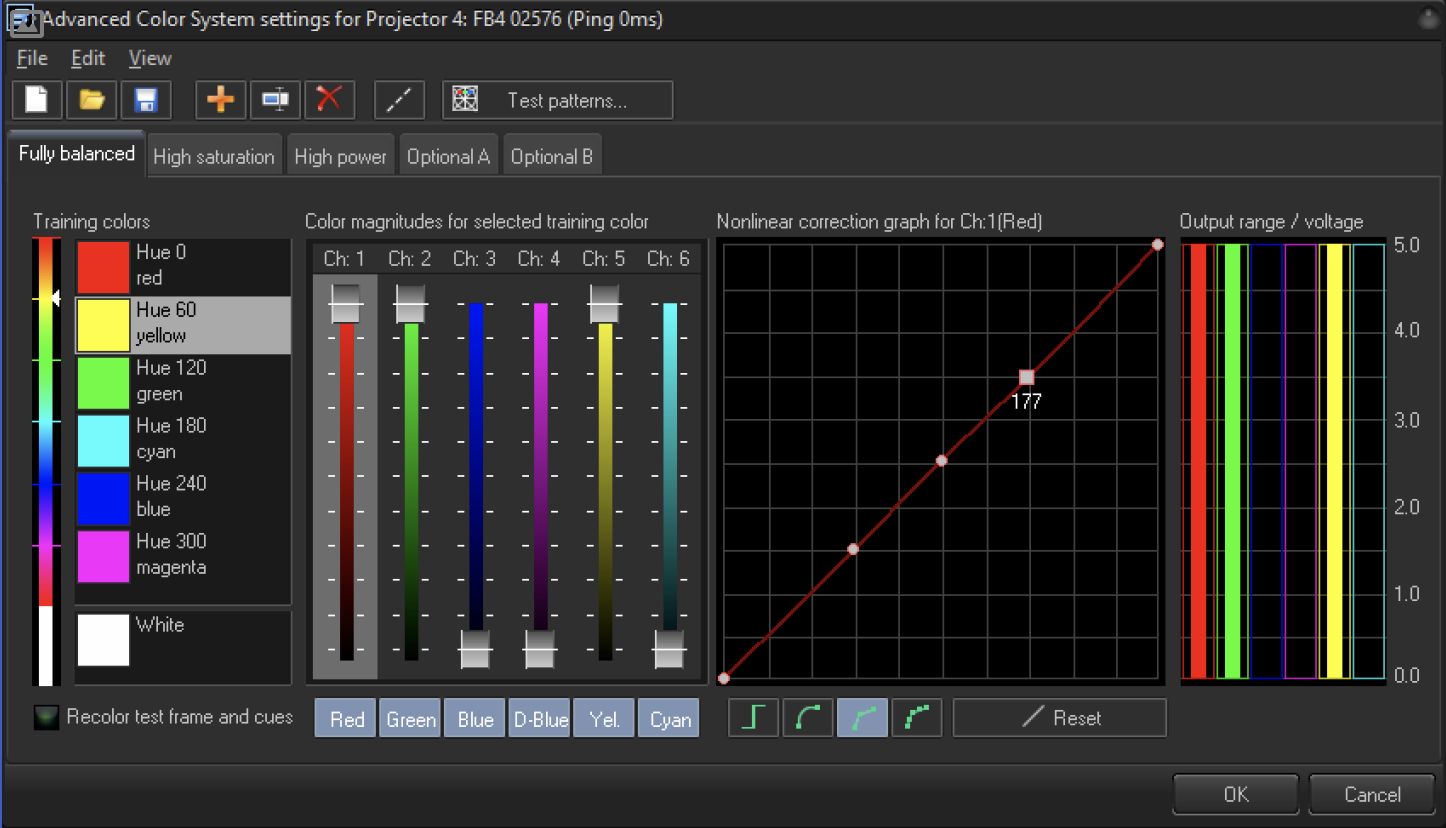This screenshot has height=828, width=1446.
Task: Click the new file icon in toolbar
Action: pyautogui.click(x=37, y=100)
